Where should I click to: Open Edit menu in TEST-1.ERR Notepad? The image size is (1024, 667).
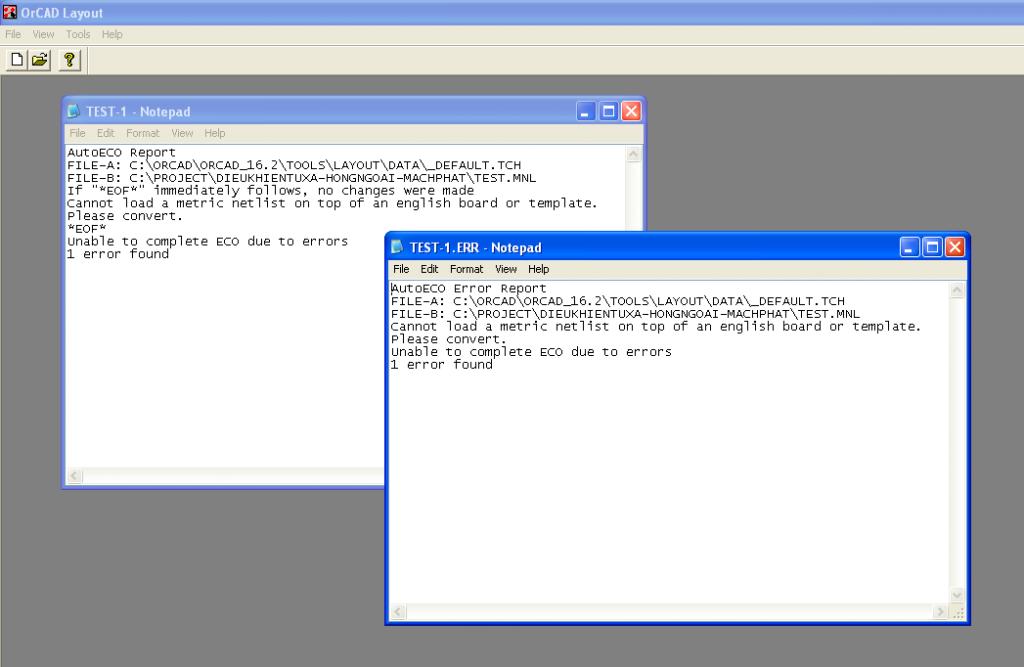click(x=429, y=269)
